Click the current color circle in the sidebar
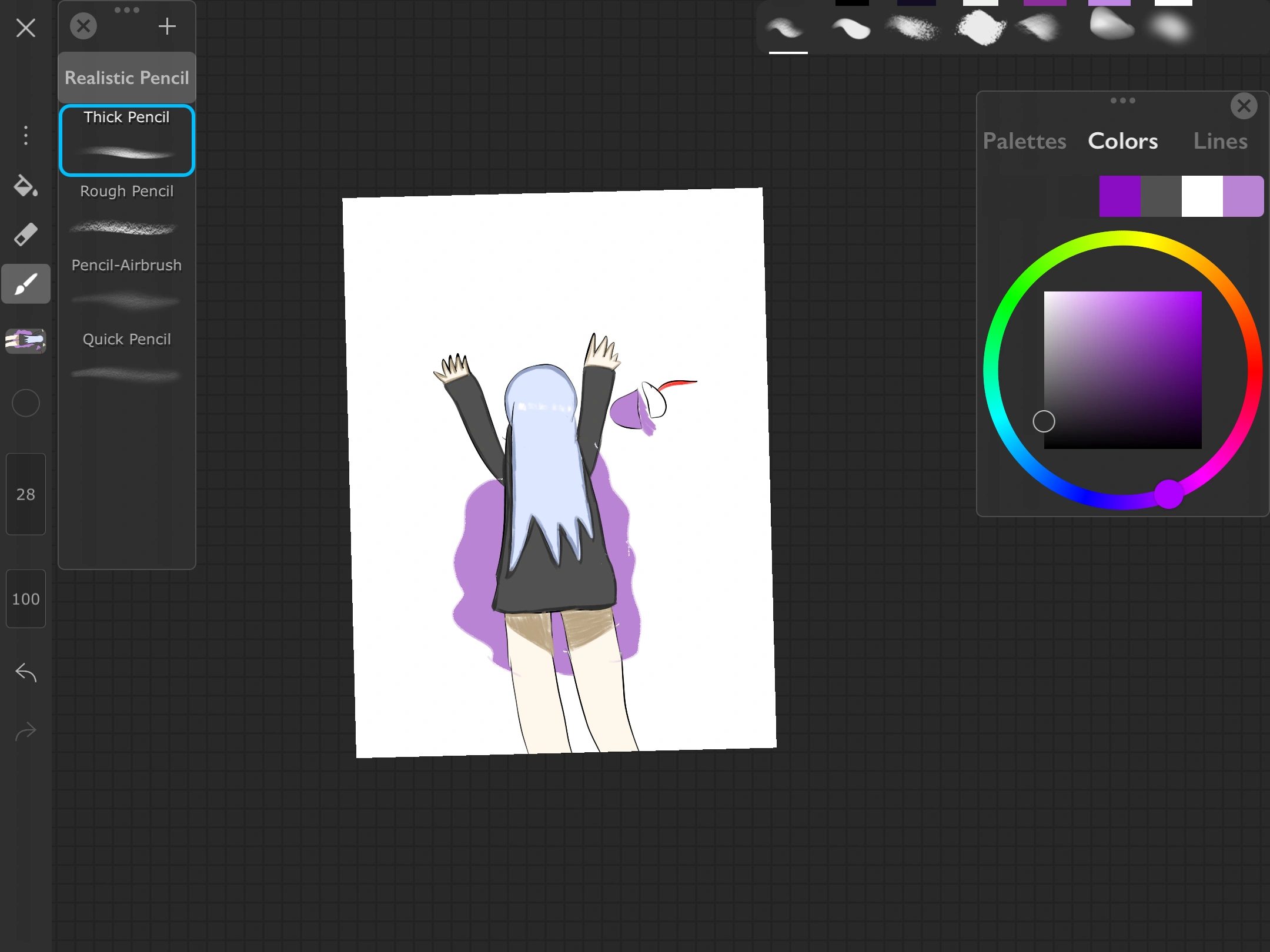The image size is (1270, 952). click(x=25, y=403)
